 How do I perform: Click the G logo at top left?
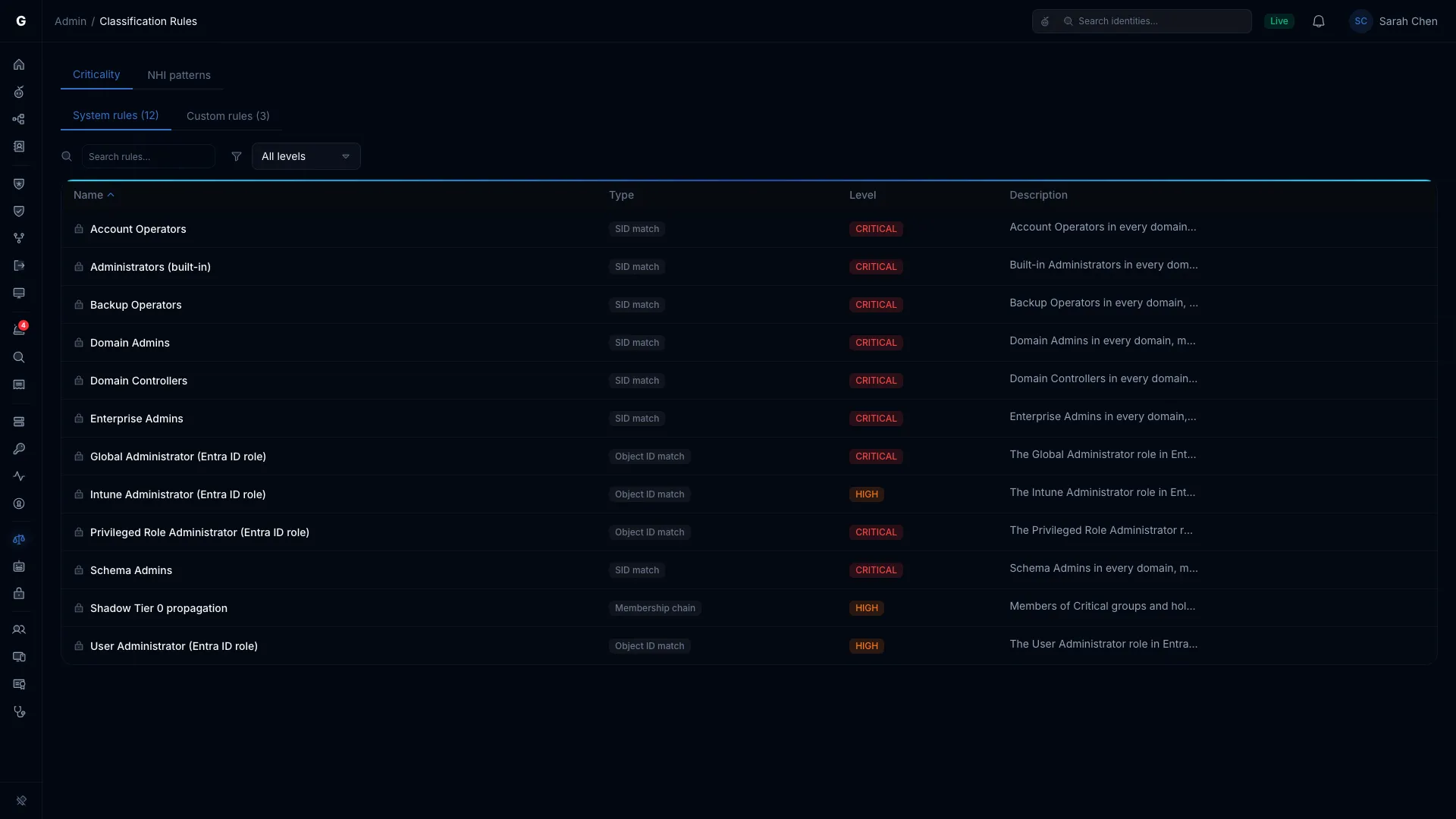click(x=20, y=21)
